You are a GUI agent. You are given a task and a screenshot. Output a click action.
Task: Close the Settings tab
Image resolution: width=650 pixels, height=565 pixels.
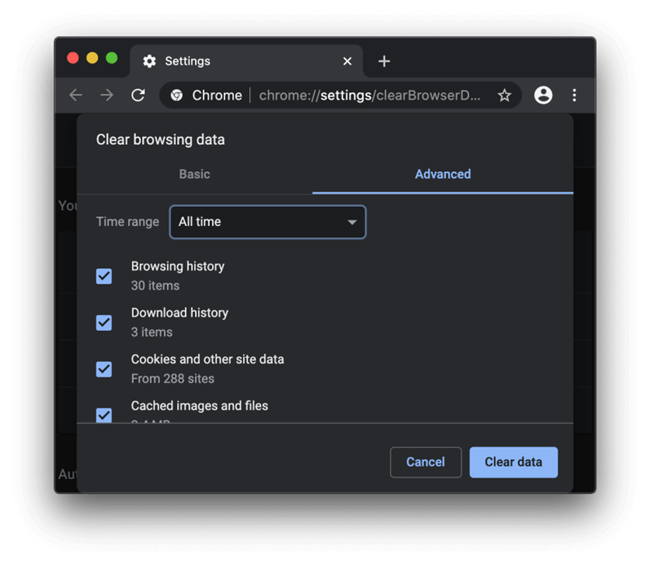point(347,61)
